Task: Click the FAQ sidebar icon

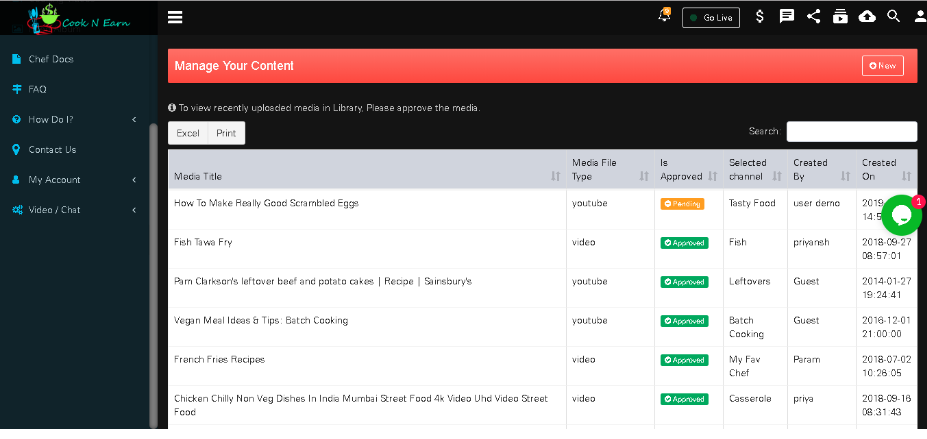Action: coord(17,89)
